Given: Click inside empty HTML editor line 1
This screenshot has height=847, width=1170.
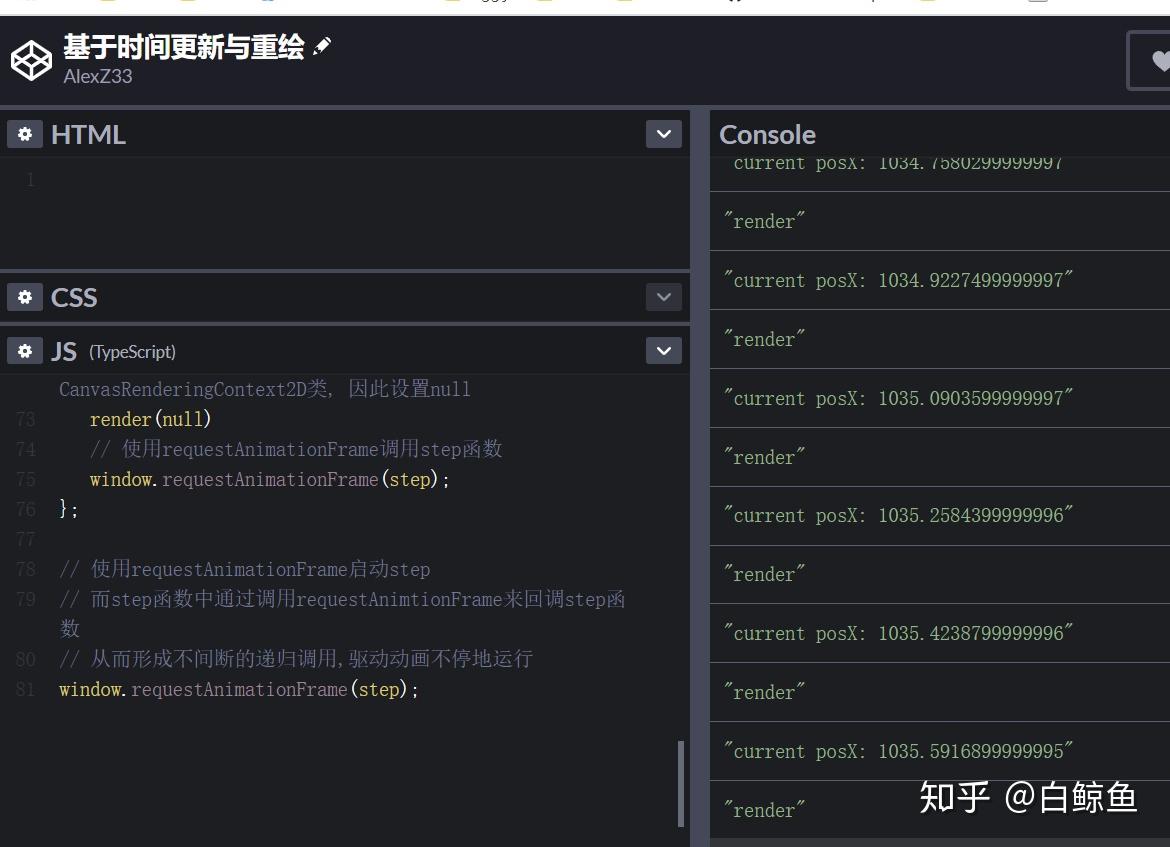Looking at the screenshot, I should (358, 180).
